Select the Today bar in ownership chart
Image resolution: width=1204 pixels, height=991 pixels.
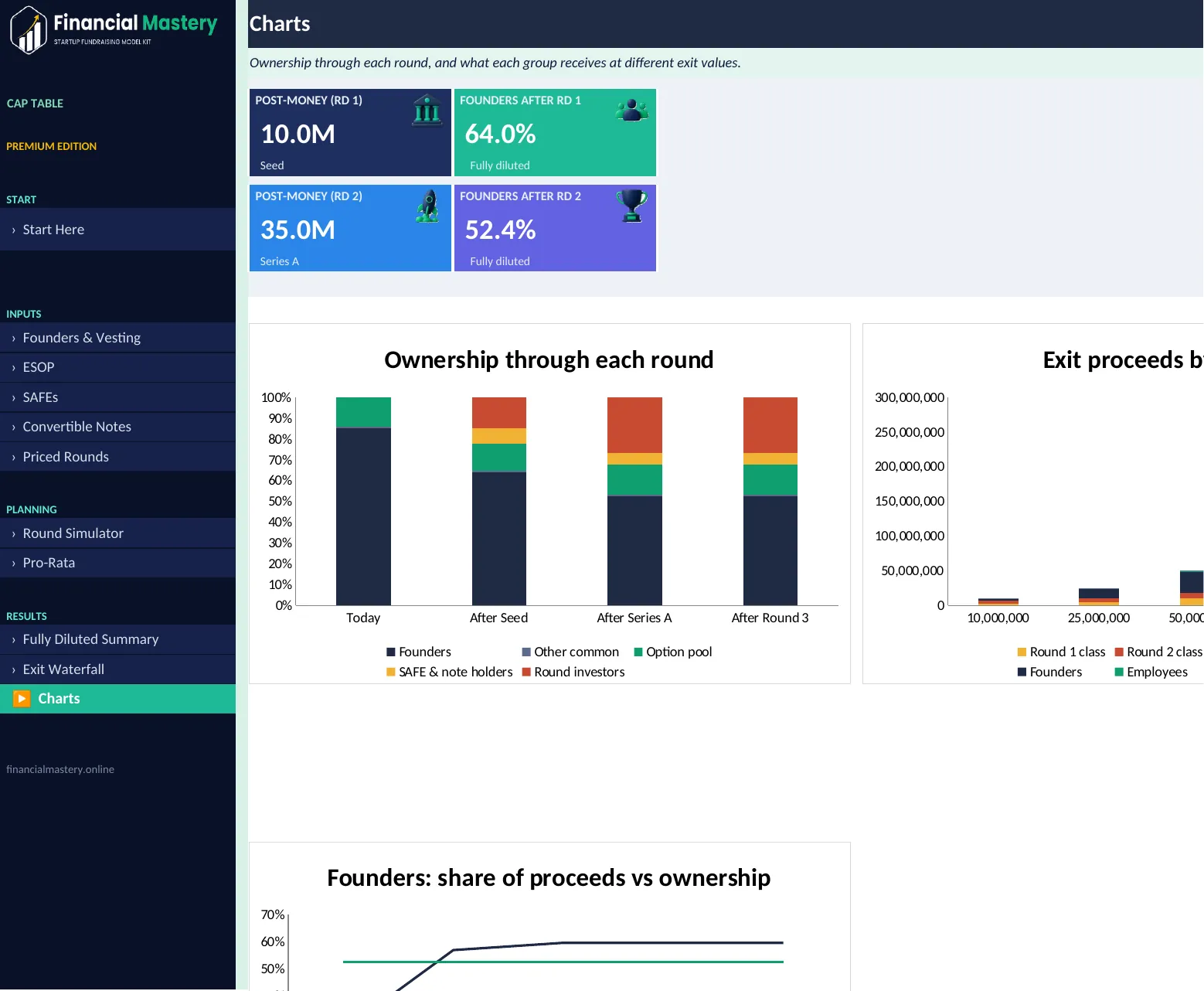coord(363,502)
